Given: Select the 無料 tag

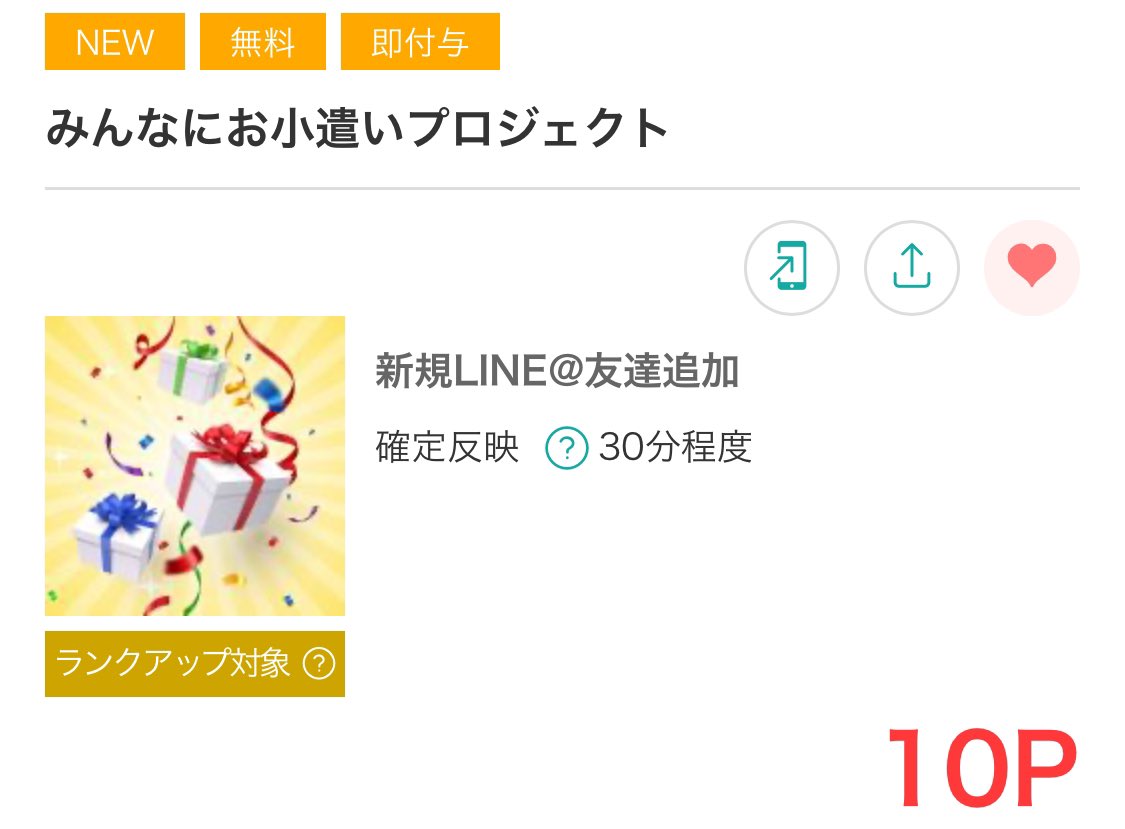Looking at the screenshot, I should tap(263, 42).
